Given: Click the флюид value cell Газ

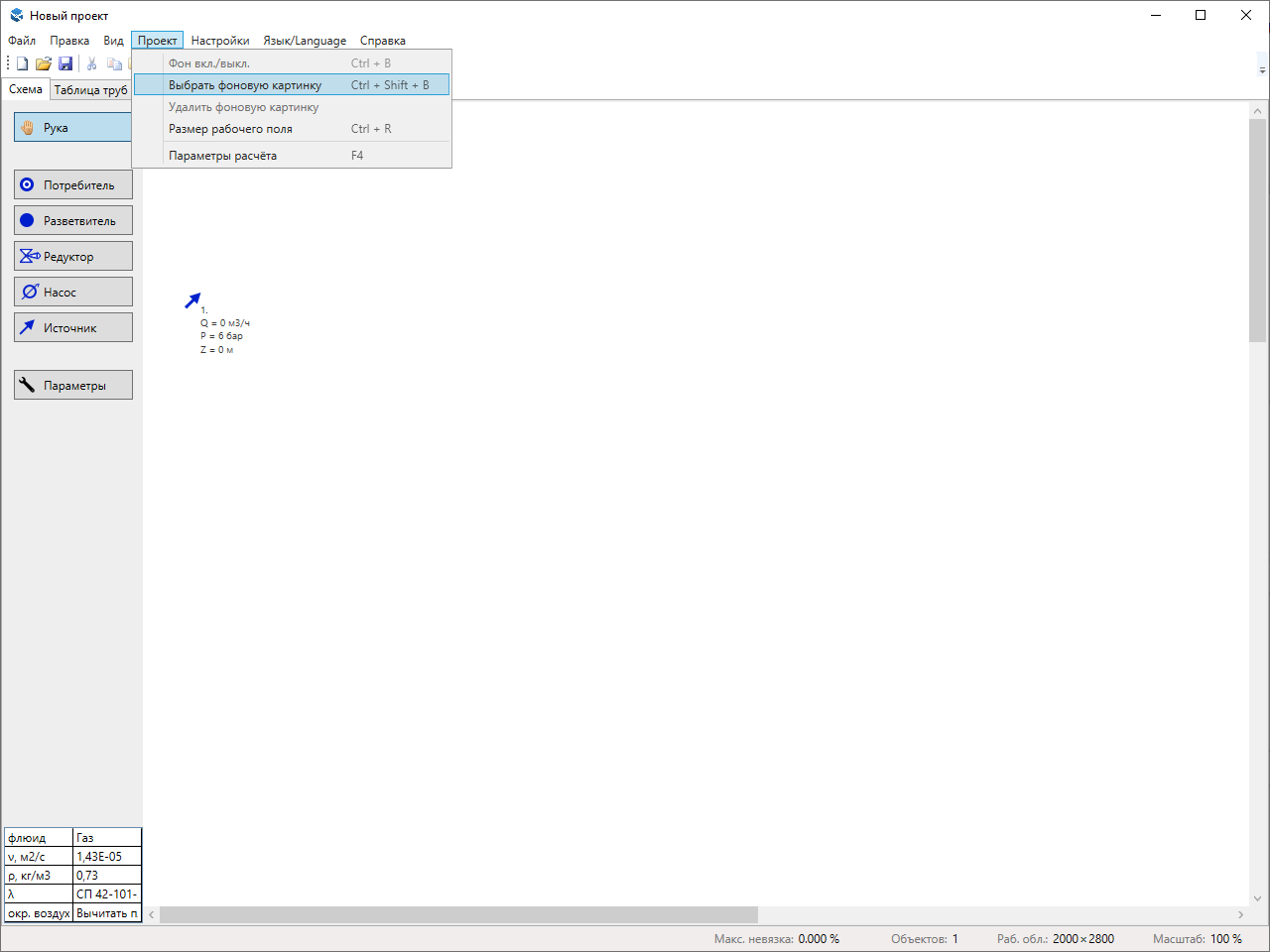Looking at the screenshot, I should [x=107, y=838].
